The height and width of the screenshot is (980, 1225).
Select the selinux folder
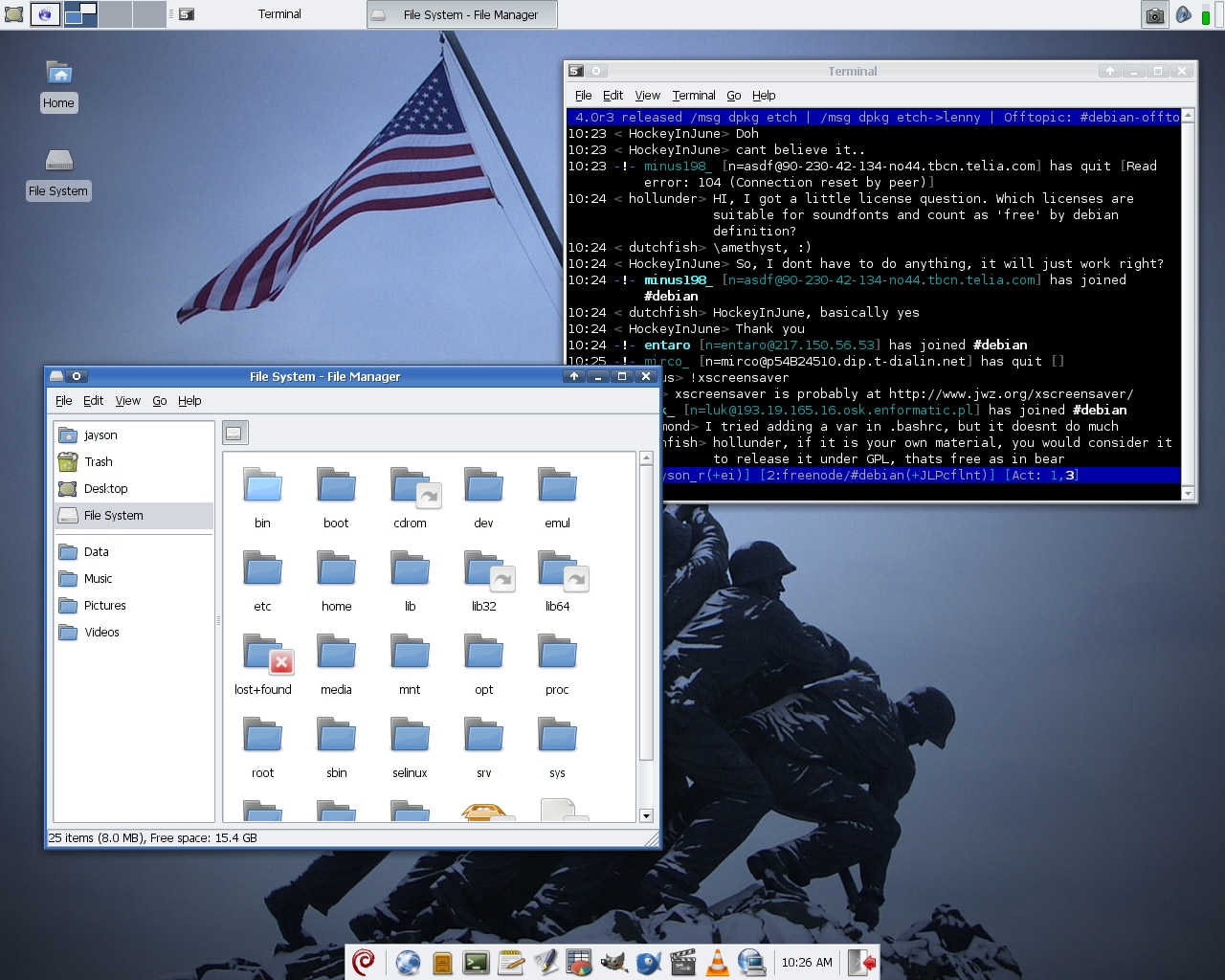410,747
